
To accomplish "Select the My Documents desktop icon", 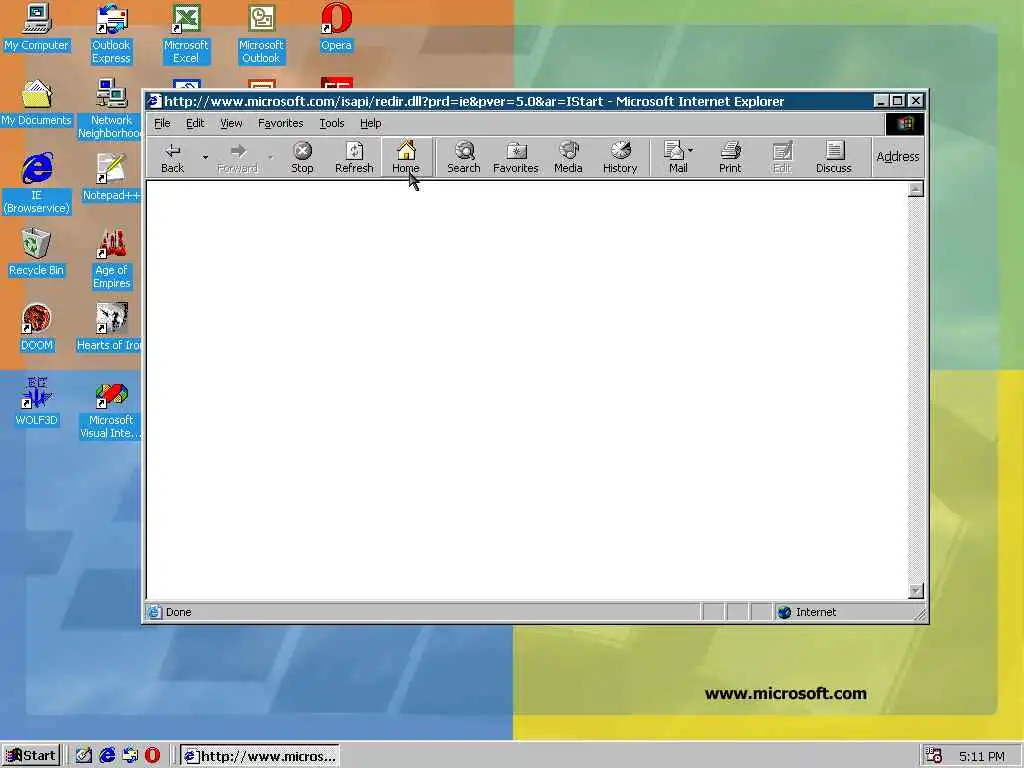I will 36,103.
